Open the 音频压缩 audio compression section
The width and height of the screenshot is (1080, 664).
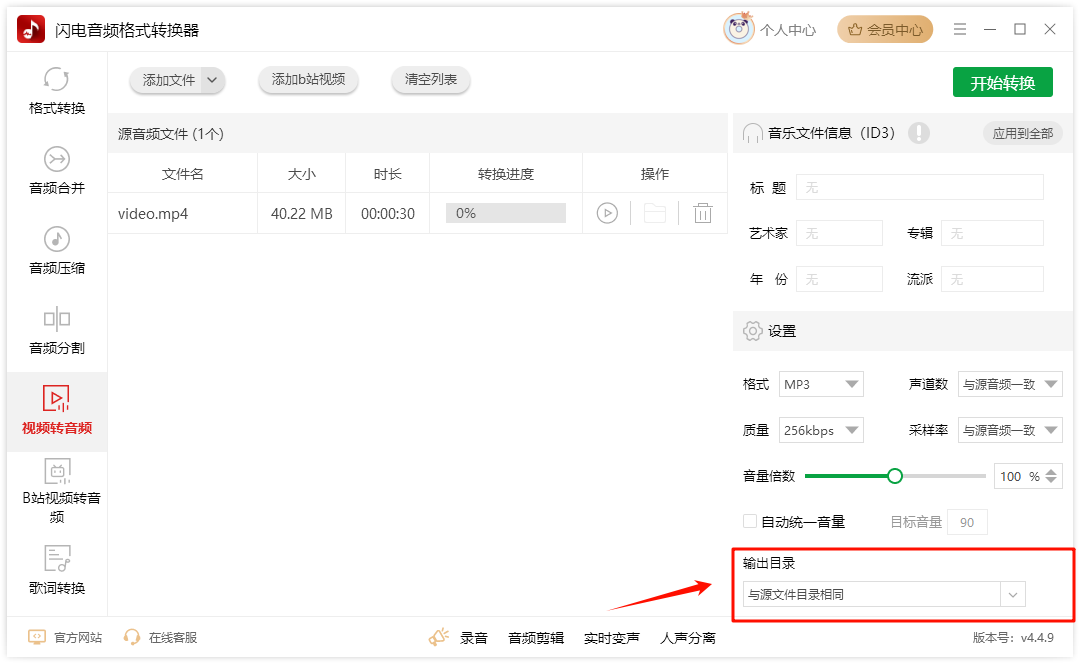click(x=56, y=251)
